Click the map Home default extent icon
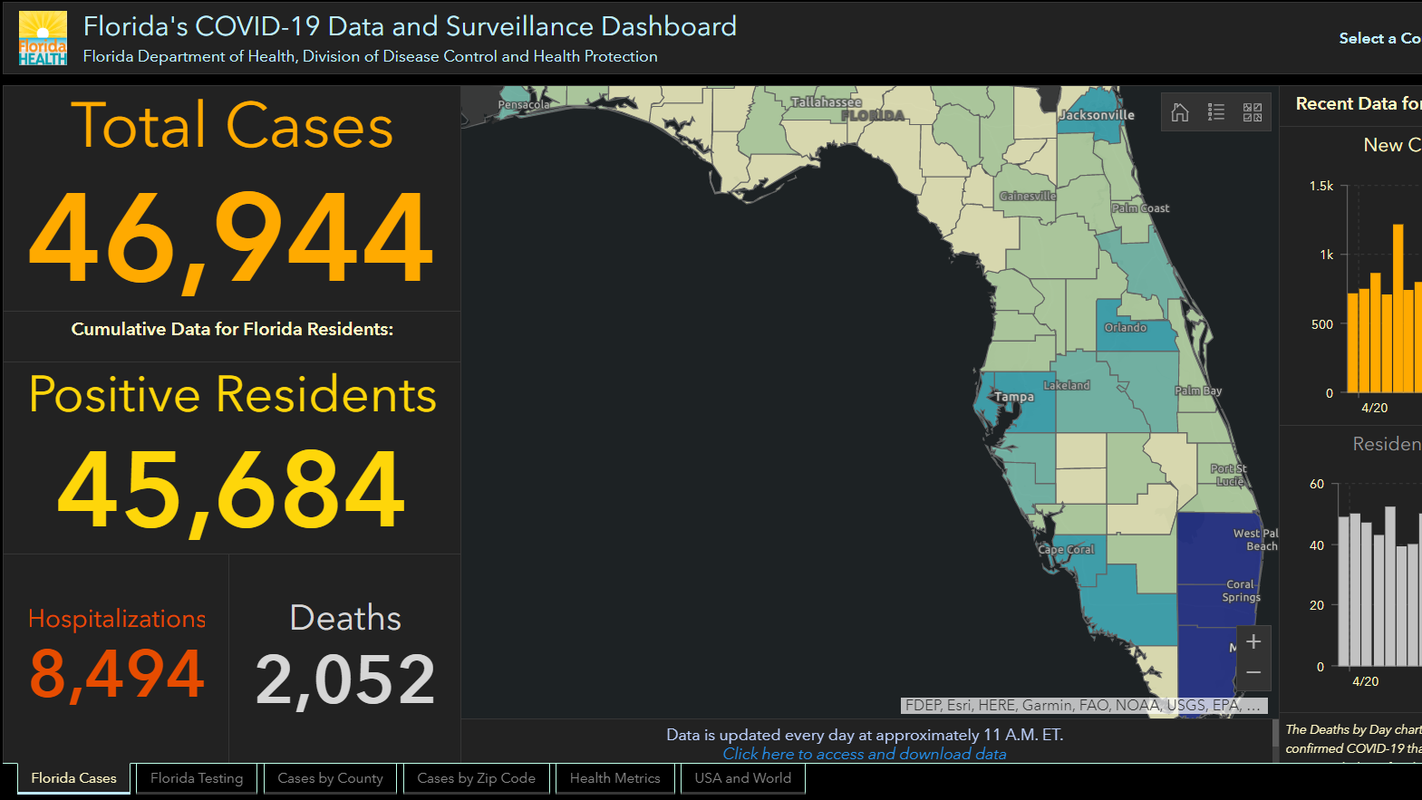1422x800 pixels. (1180, 112)
